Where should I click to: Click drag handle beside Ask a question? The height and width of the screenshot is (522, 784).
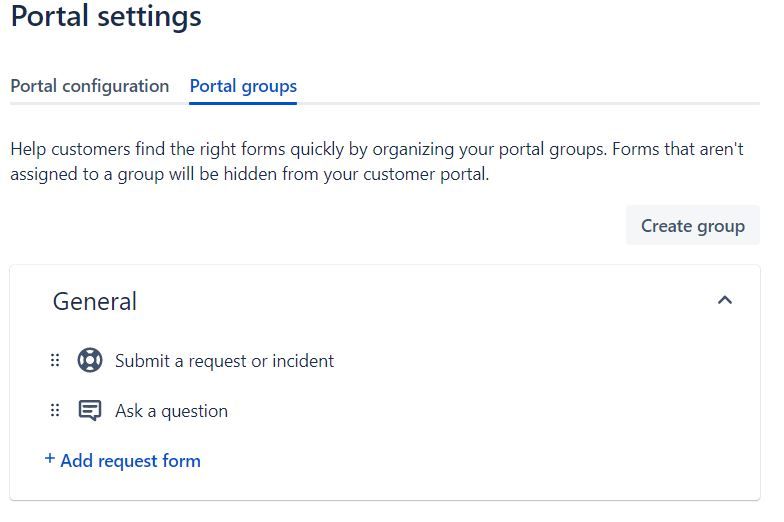tap(55, 411)
